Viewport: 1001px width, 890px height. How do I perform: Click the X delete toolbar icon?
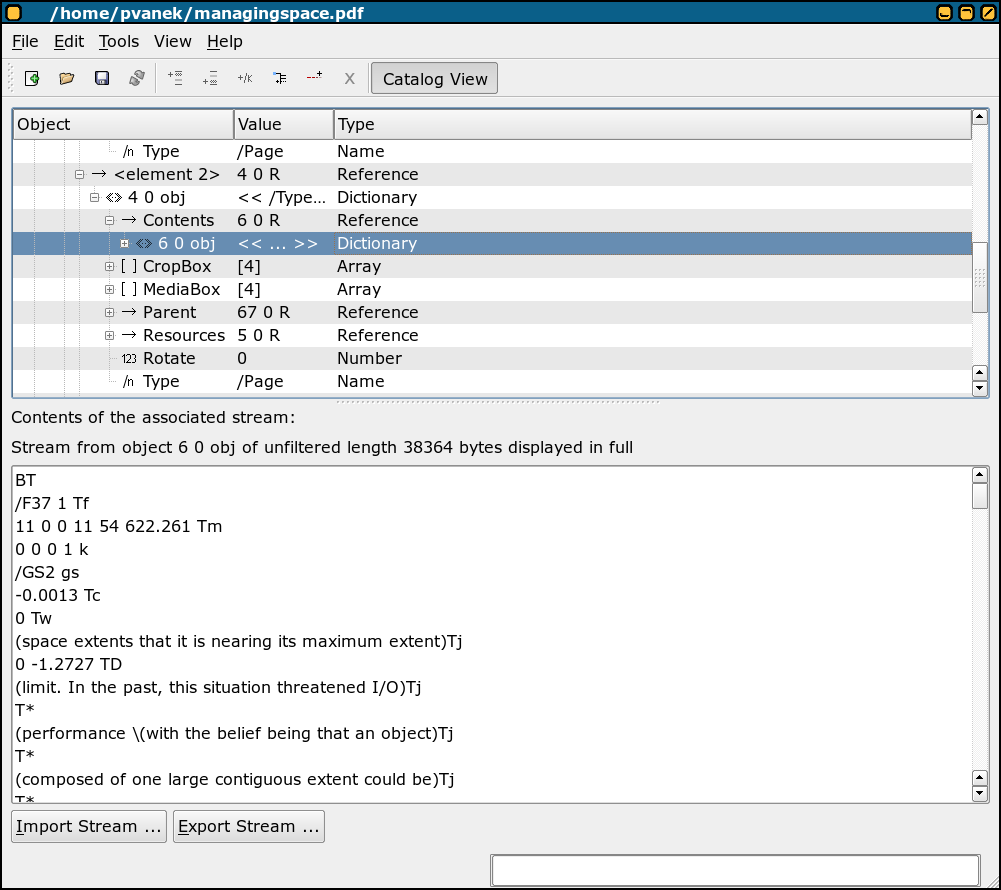pyautogui.click(x=349, y=79)
